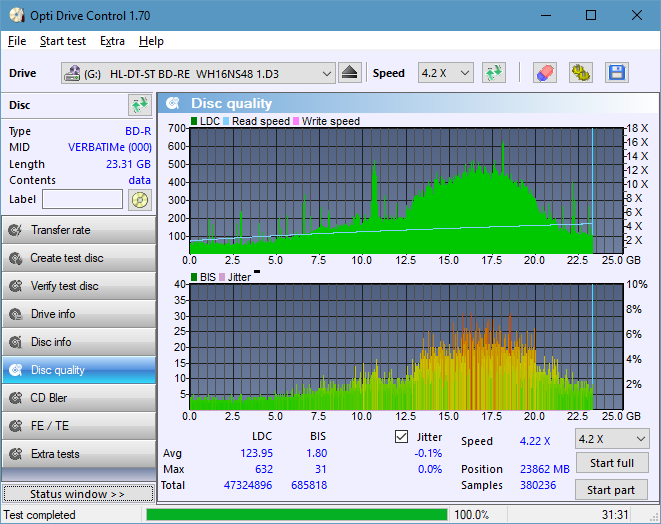Click the Disc info sidebar icon

point(16,342)
